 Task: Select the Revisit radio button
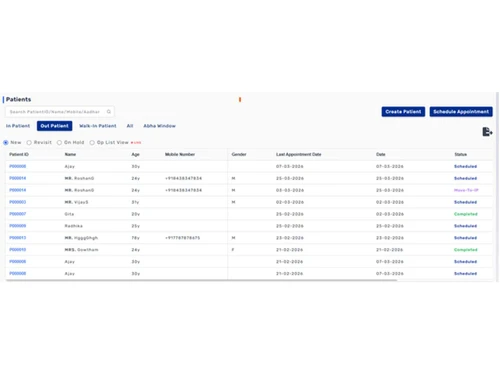coord(29,142)
